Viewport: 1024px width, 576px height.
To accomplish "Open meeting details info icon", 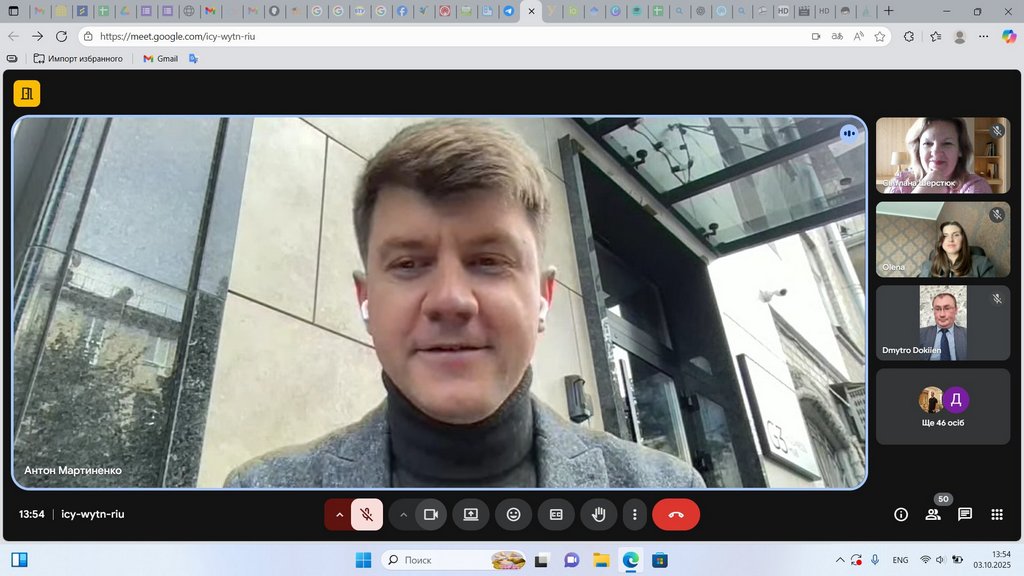I will (901, 514).
